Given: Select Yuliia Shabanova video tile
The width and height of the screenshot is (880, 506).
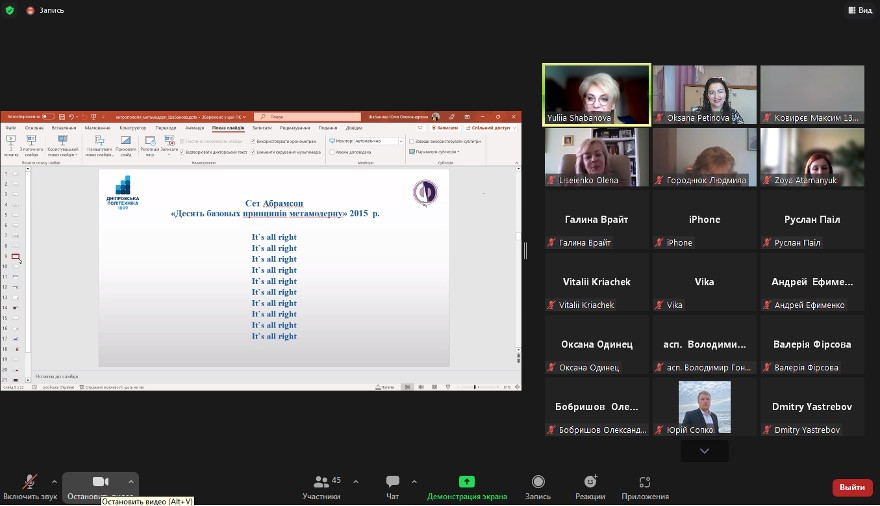Looking at the screenshot, I should click(x=597, y=94).
